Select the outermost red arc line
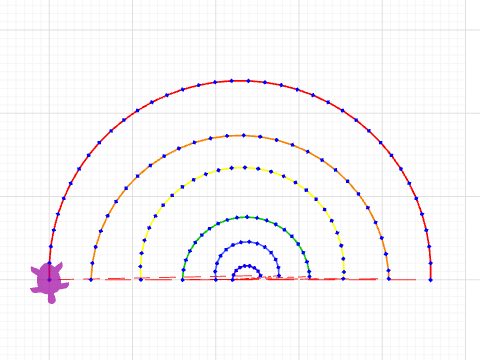The height and width of the screenshot is (360, 480). tap(240, 81)
